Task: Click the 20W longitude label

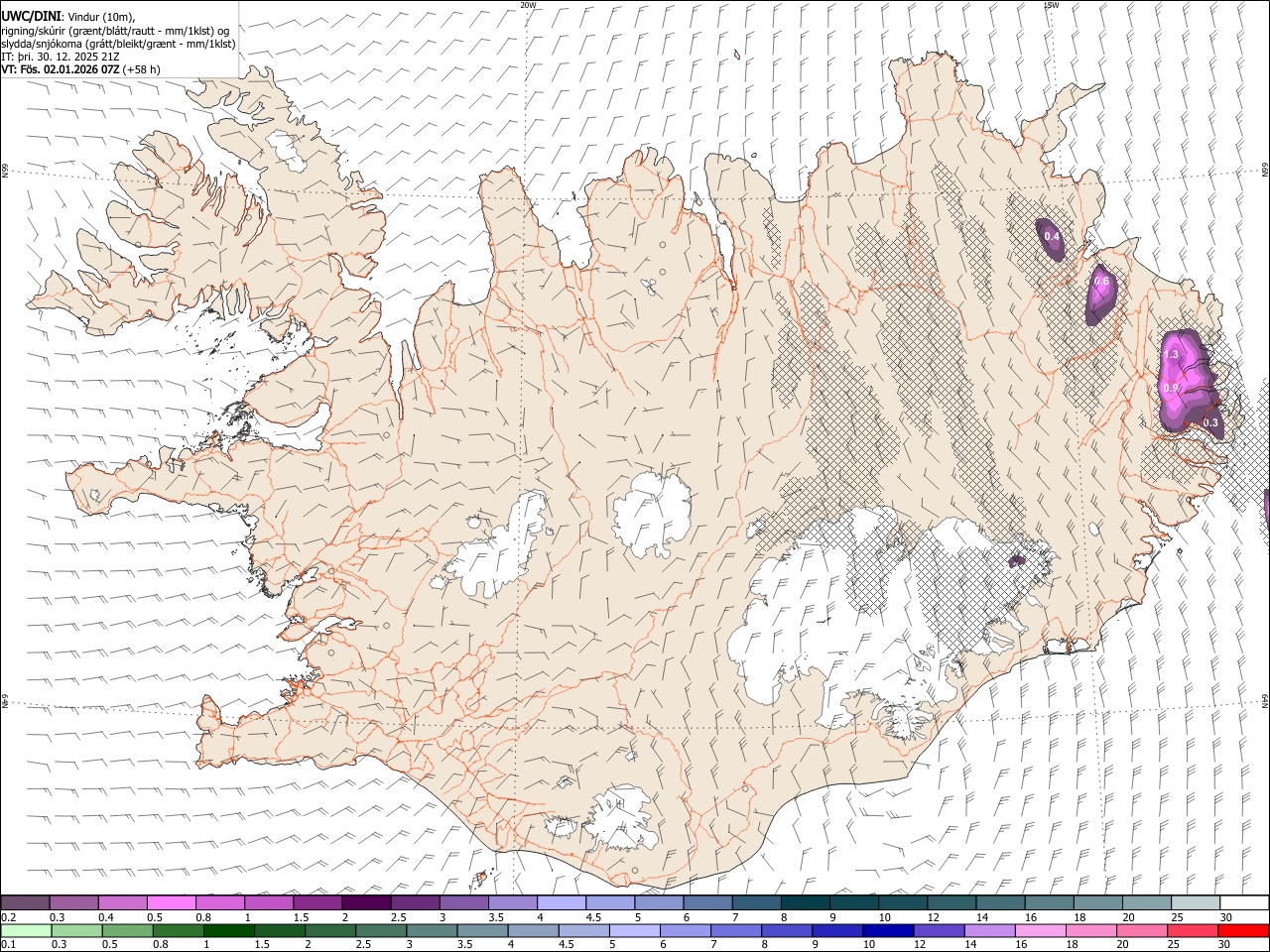Action: pos(529,5)
